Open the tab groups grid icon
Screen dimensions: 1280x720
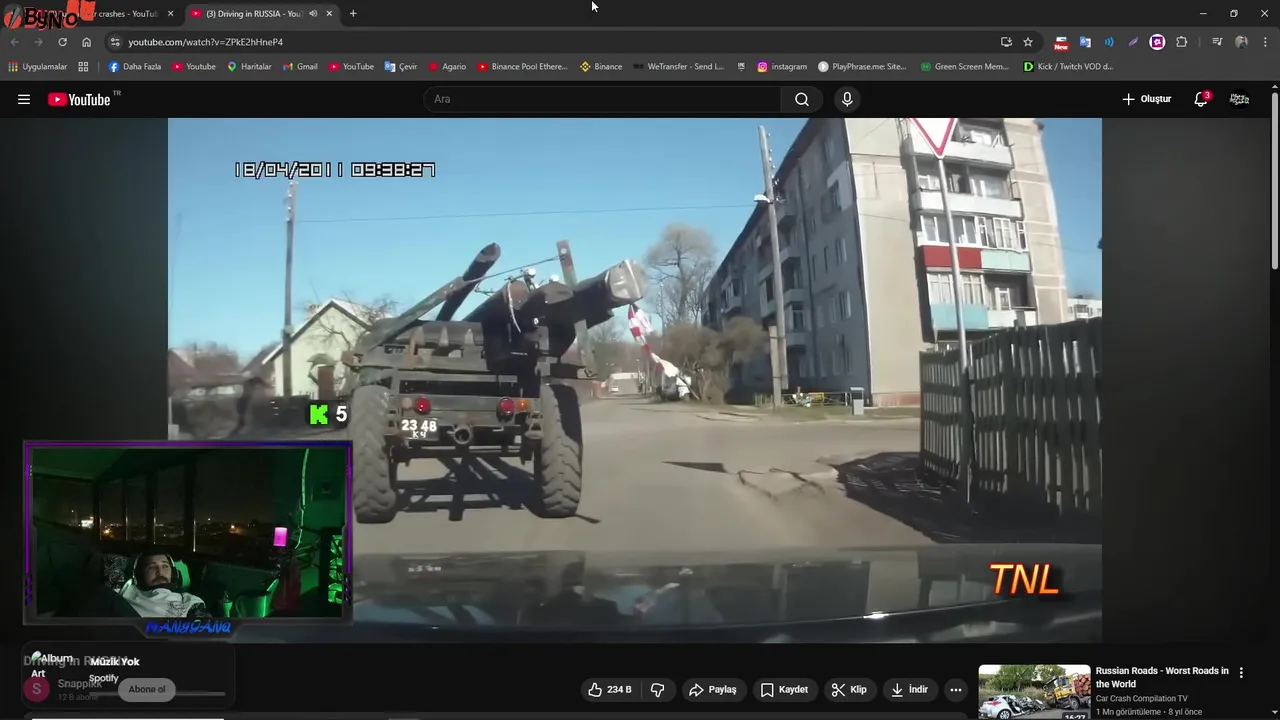(83, 67)
